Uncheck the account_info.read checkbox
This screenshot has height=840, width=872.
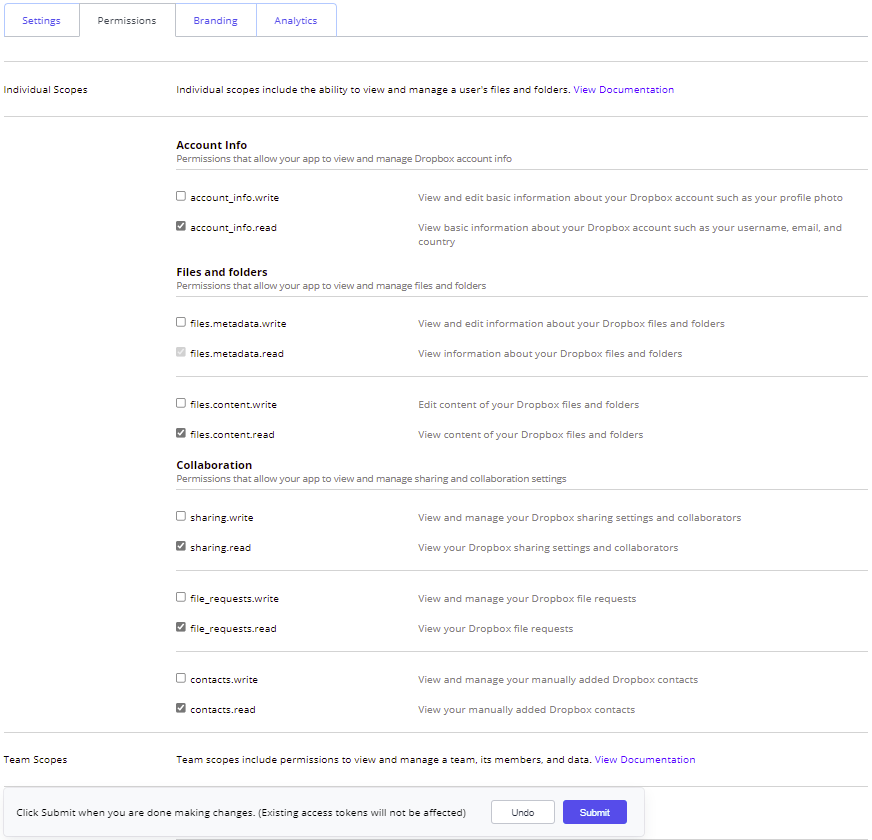click(x=181, y=226)
